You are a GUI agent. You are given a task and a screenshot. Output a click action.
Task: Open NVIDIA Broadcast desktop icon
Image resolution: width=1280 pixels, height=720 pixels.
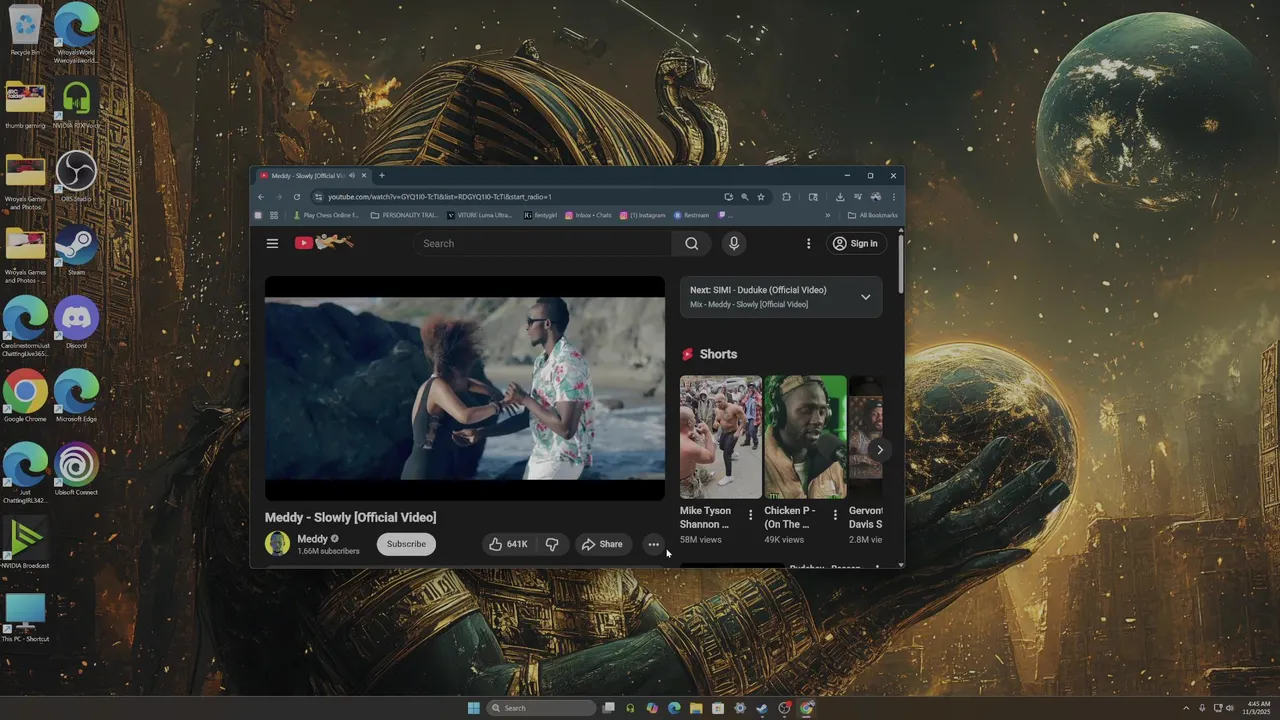pyautogui.click(x=25, y=543)
